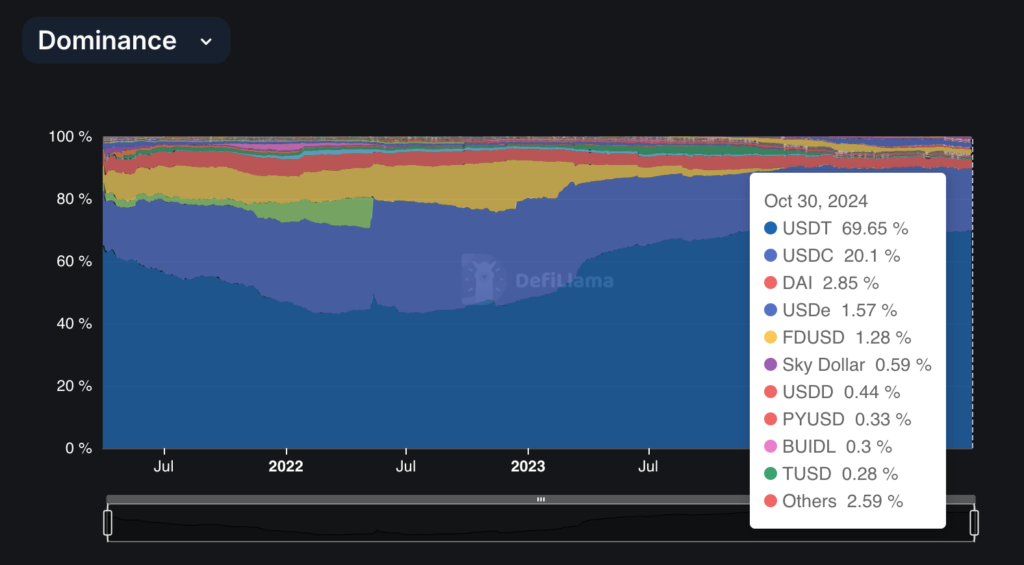Click the chevron arrow beside Dominance
The width and height of the screenshot is (1024, 565).
tap(206, 41)
